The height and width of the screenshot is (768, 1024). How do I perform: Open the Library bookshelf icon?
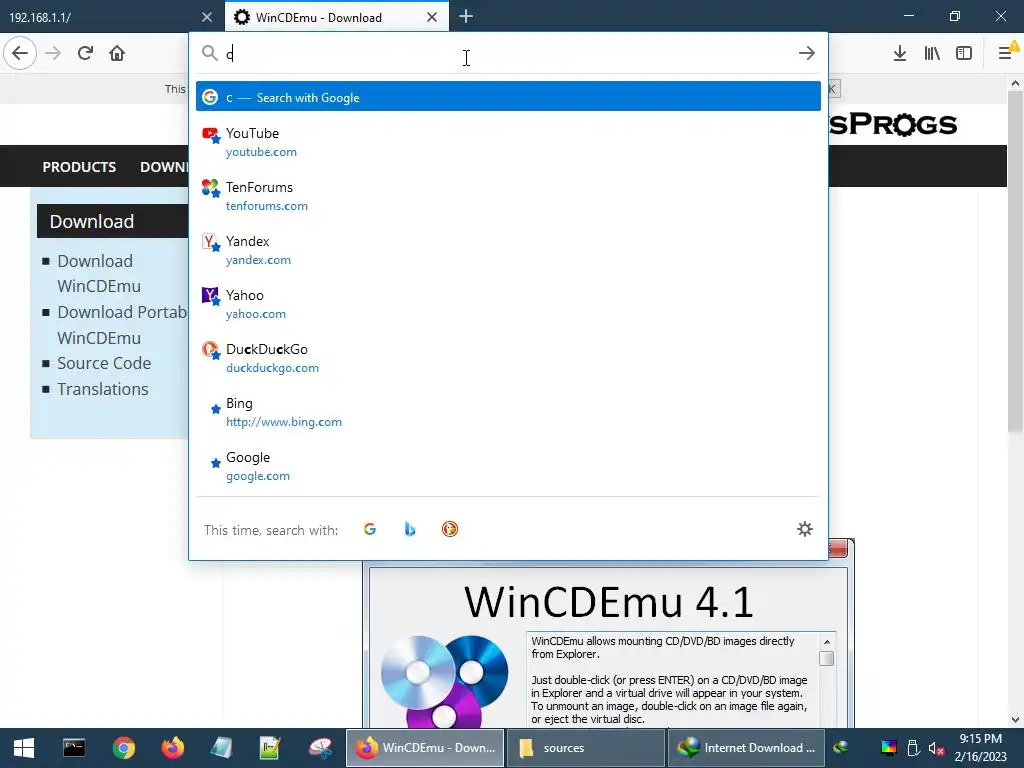click(x=932, y=53)
